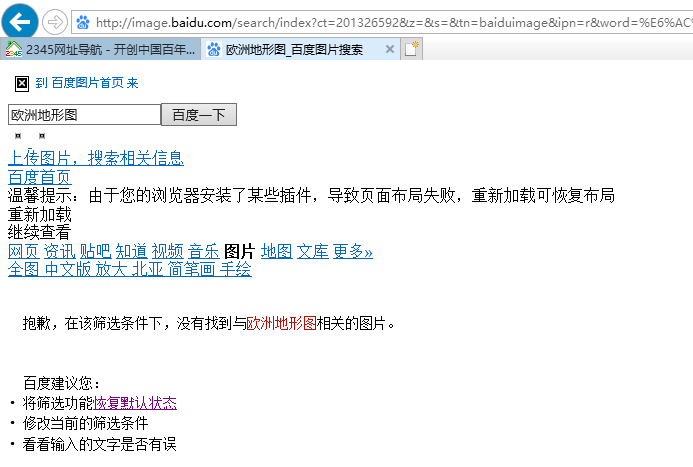Image resolution: width=693 pixels, height=467 pixels.
Task: Go to the 音乐 search category
Action: pos(203,251)
